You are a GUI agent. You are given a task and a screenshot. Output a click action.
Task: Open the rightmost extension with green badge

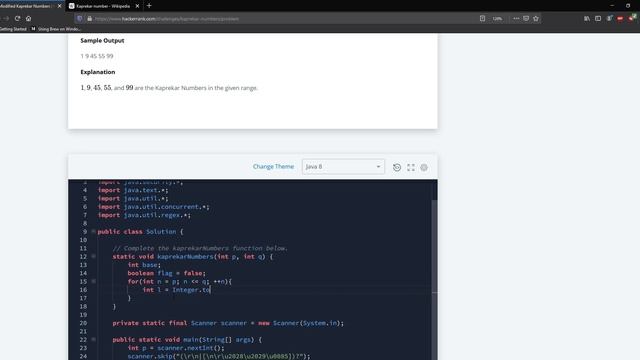631,18
